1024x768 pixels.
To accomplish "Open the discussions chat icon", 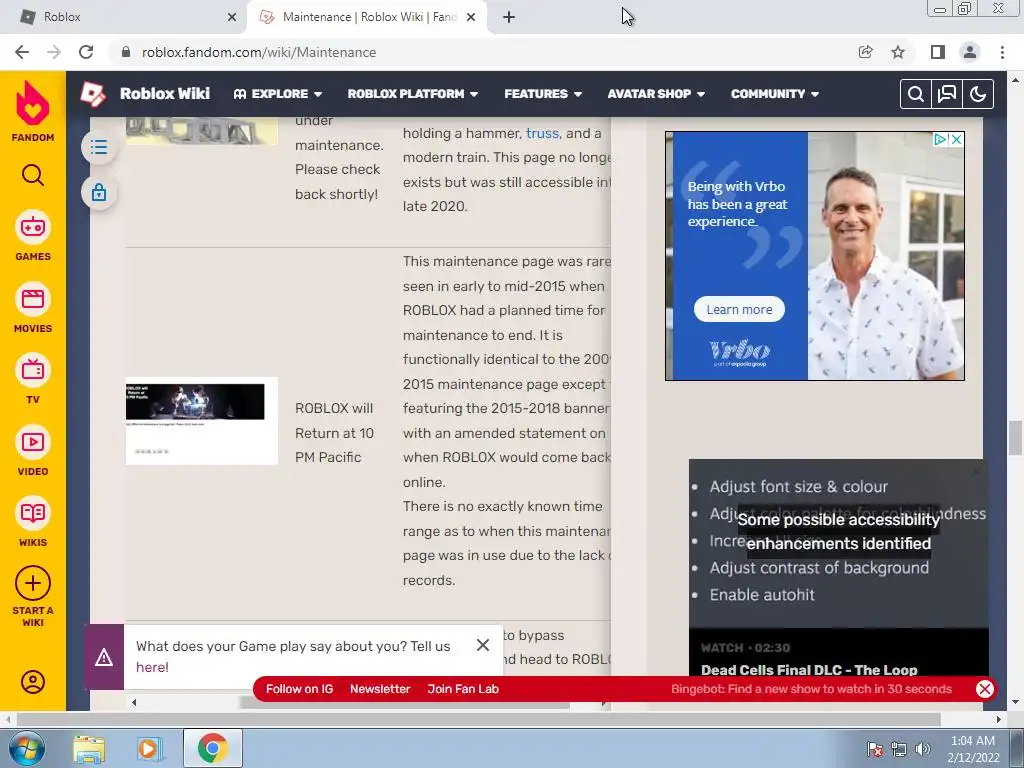I will (947, 94).
